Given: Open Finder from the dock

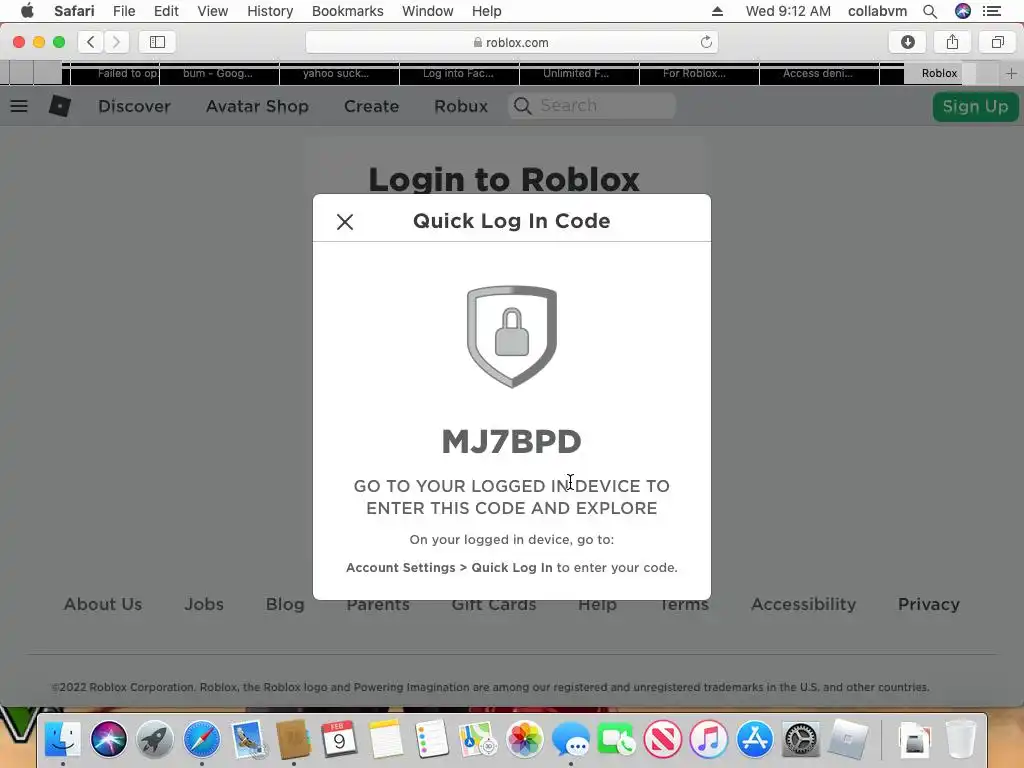Looking at the screenshot, I should coord(63,739).
